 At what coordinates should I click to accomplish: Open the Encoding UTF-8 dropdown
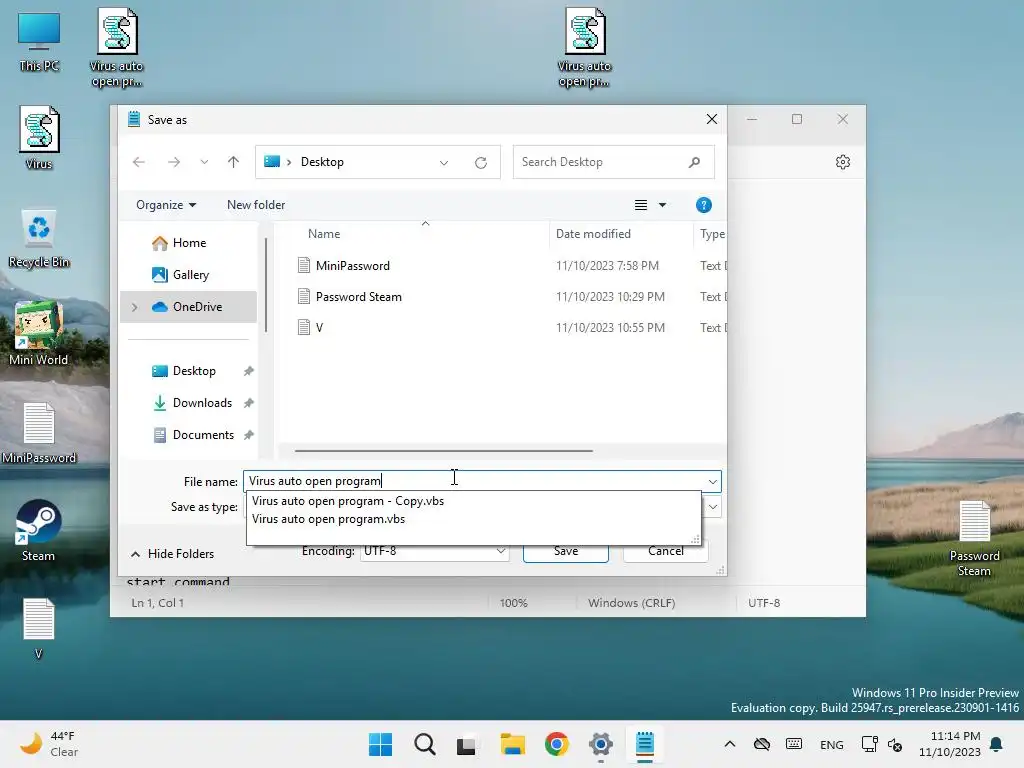434,551
